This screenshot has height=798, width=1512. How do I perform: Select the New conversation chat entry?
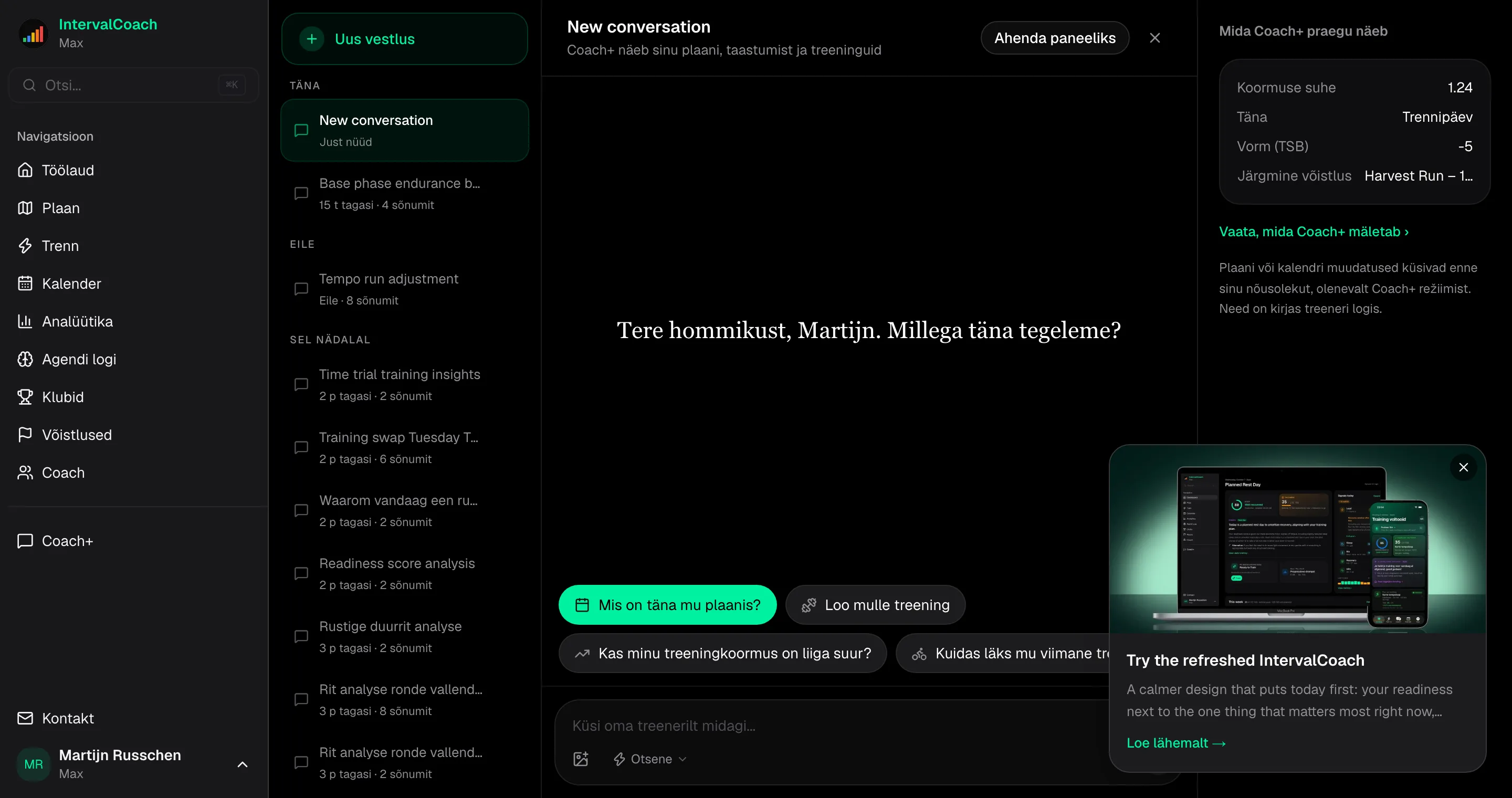point(404,130)
